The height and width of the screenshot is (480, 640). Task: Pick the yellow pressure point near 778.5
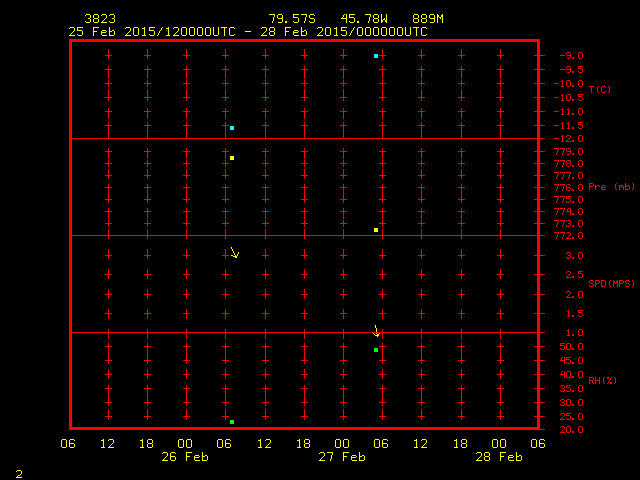(232, 158)
